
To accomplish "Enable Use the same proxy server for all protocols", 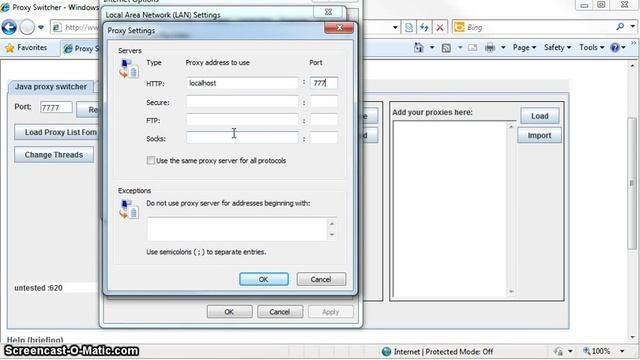I will [151, 160].
